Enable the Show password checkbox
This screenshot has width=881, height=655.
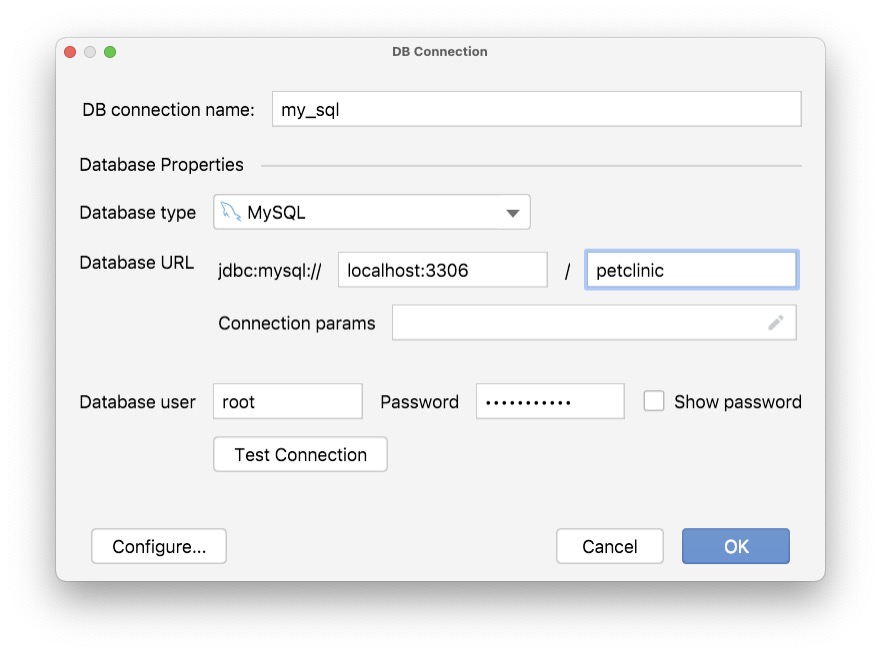point(654,401)
